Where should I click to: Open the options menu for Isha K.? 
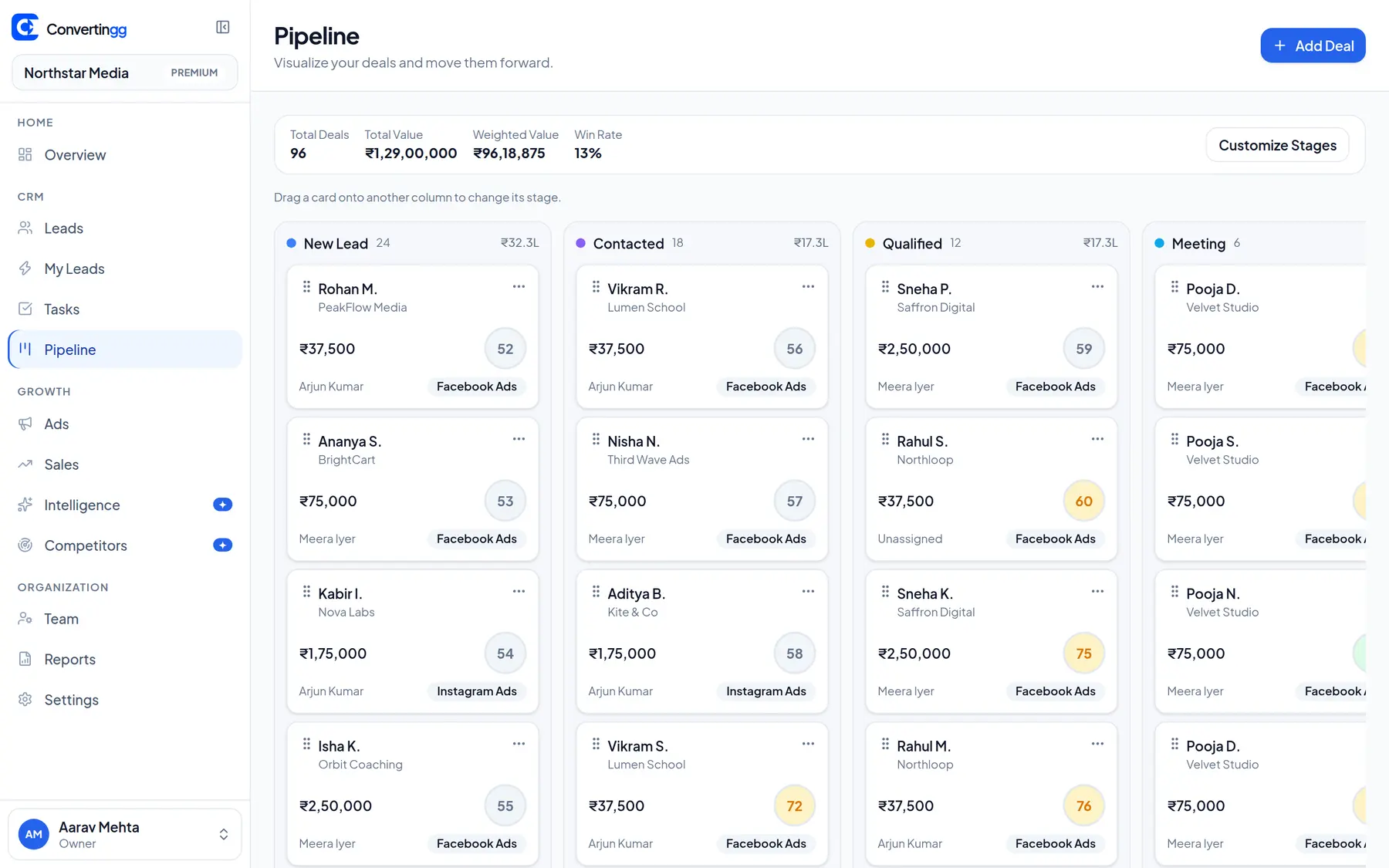(x=519, y=744)
